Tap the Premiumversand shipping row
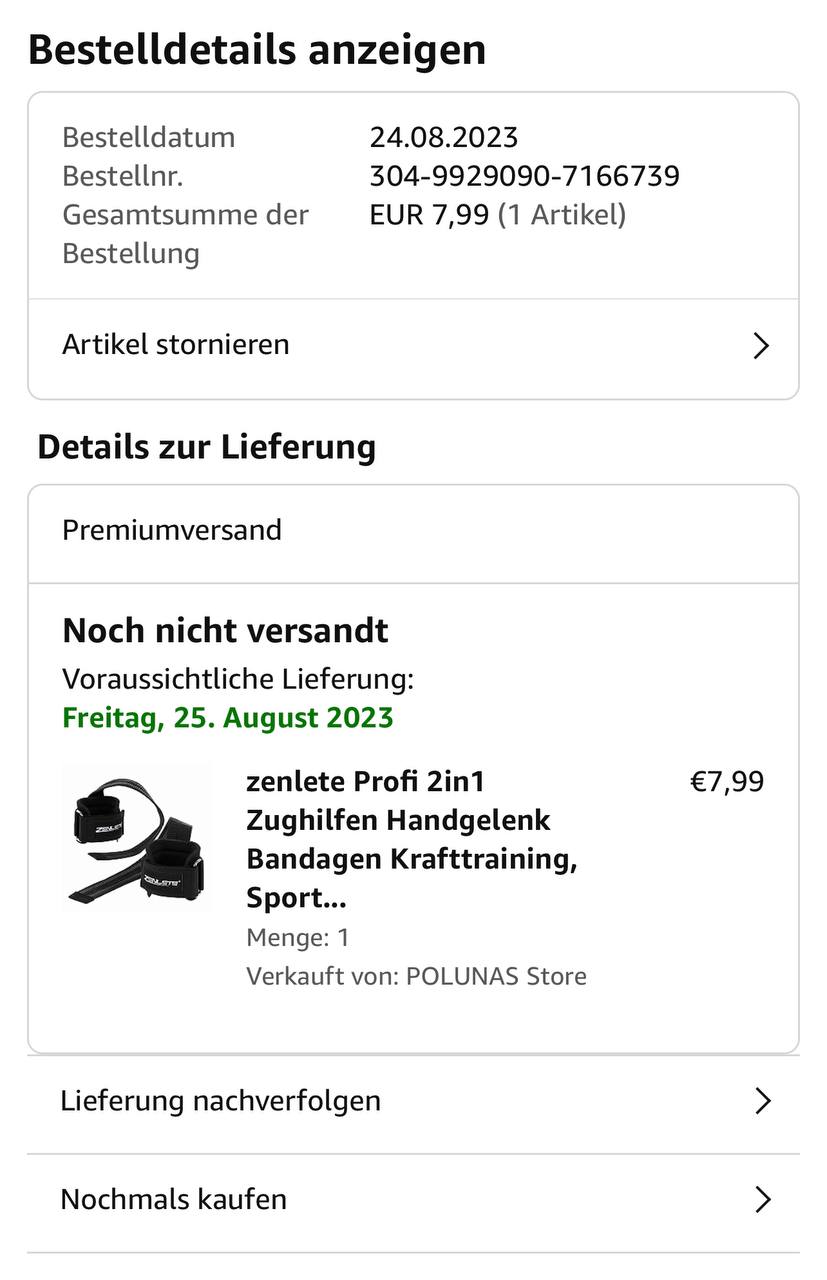The image size is (827, 1280). [x=172, y=530]
